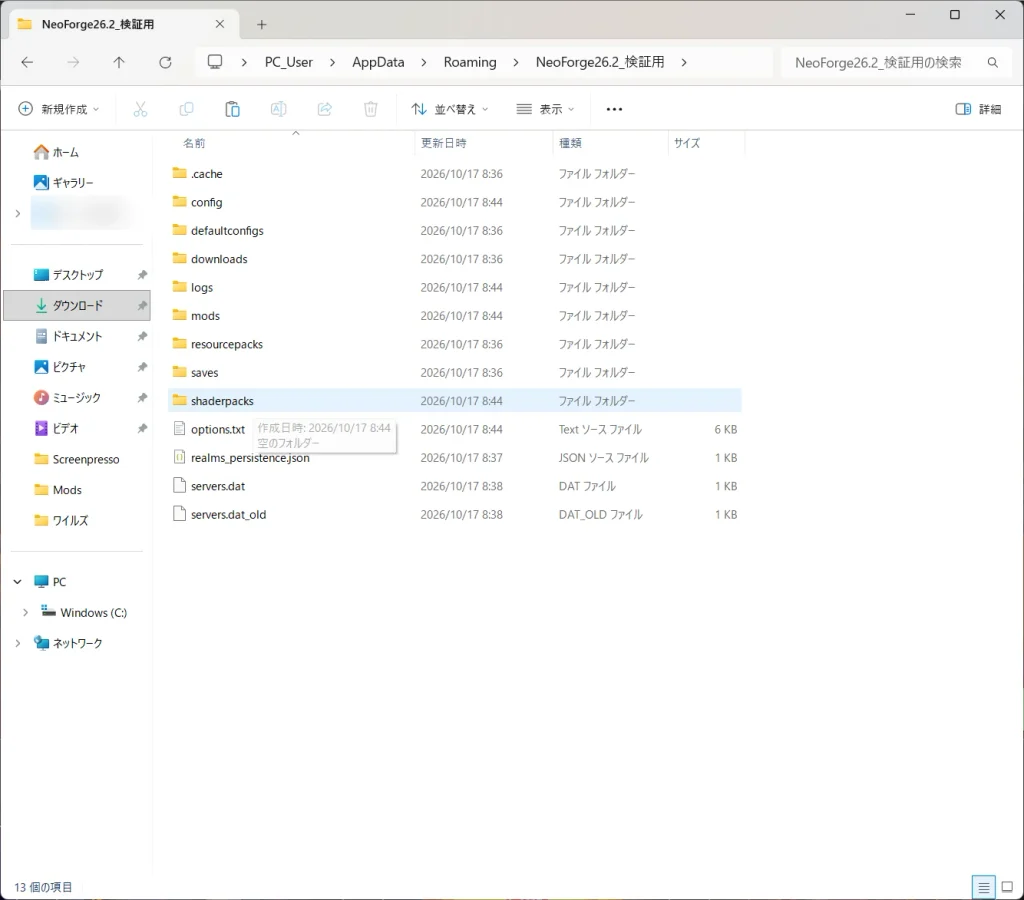Viewport: 1024px width, 900px height.
Task: Expand chevron after AppData in address bar
Action: pyautogui.click(x=424, y=62)
